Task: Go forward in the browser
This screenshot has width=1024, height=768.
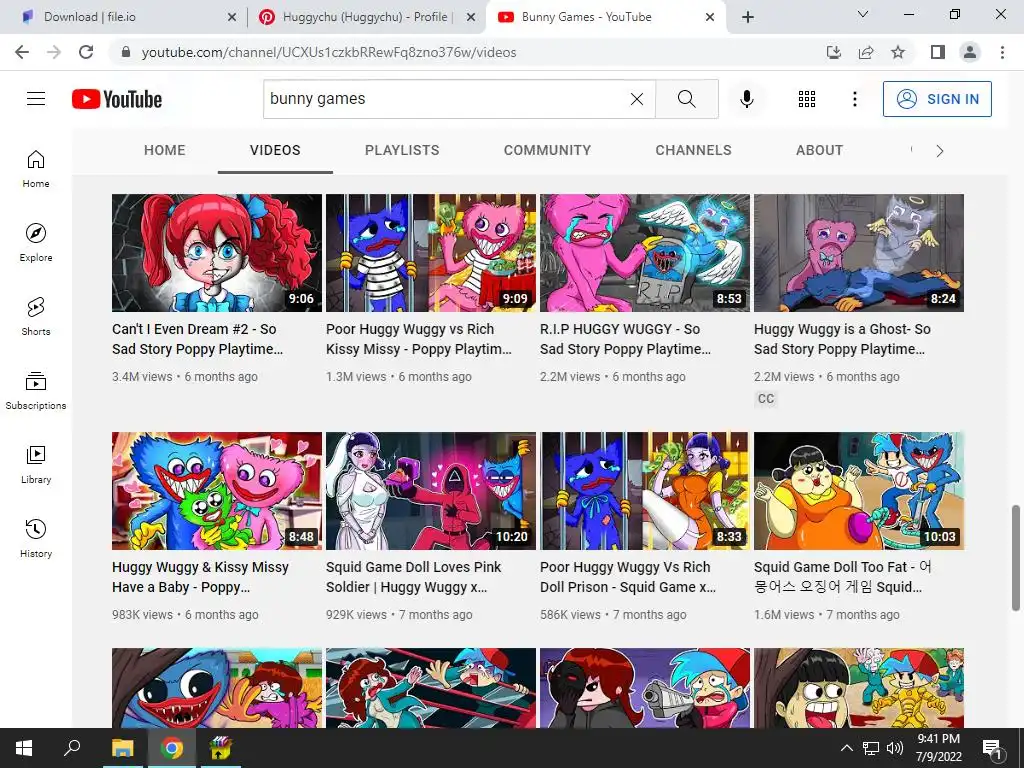Action: [x=54, y=52]
